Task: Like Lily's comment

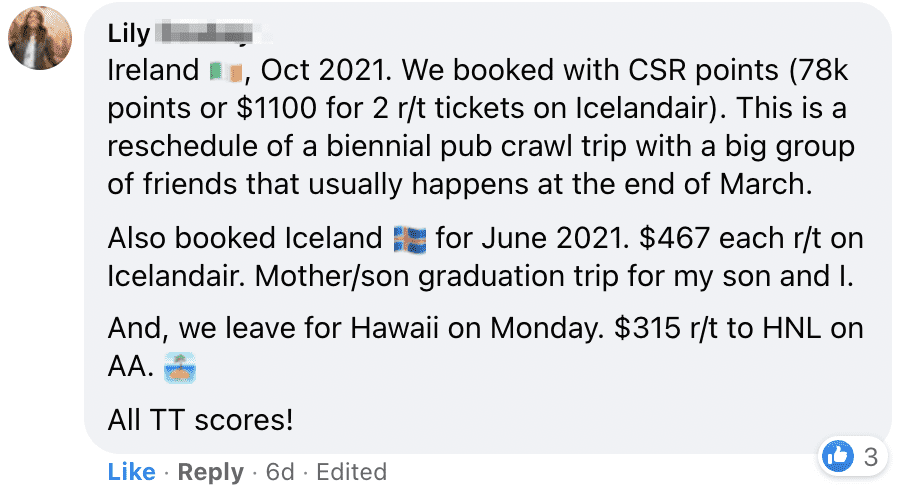Action: tap(131, 471)
